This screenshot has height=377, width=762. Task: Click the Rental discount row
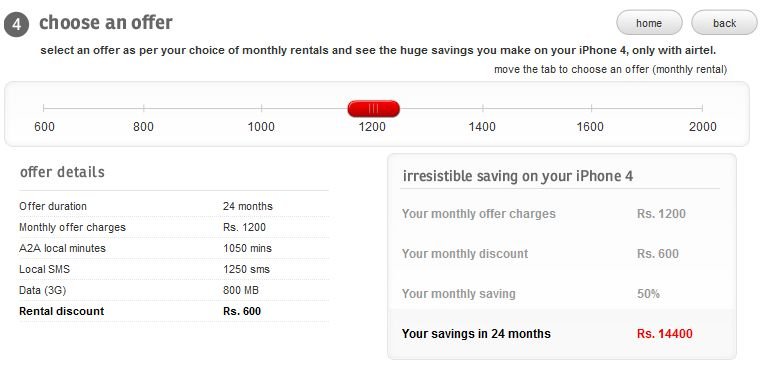point(174,311)
